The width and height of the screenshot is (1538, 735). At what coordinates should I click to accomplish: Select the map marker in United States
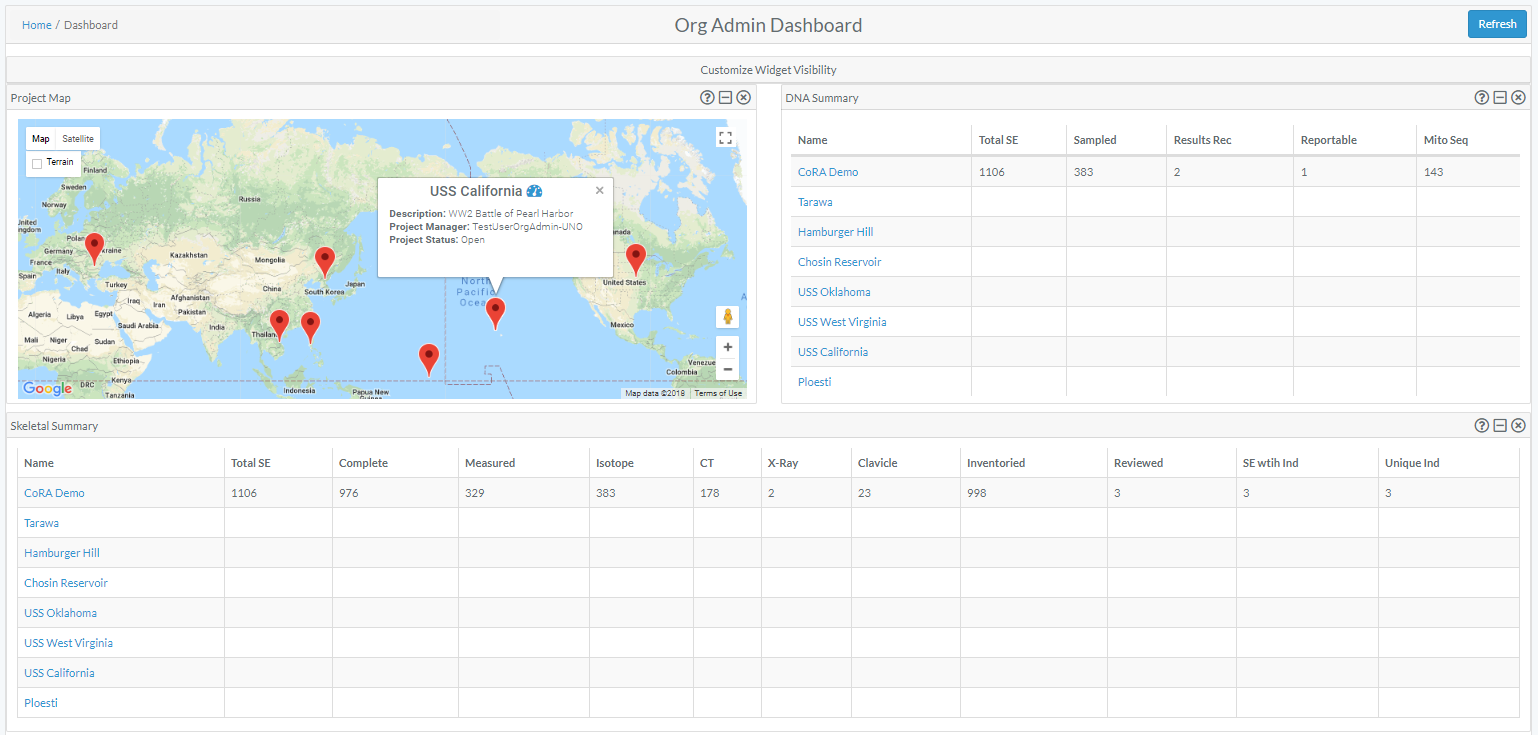(x=635, y=260)
